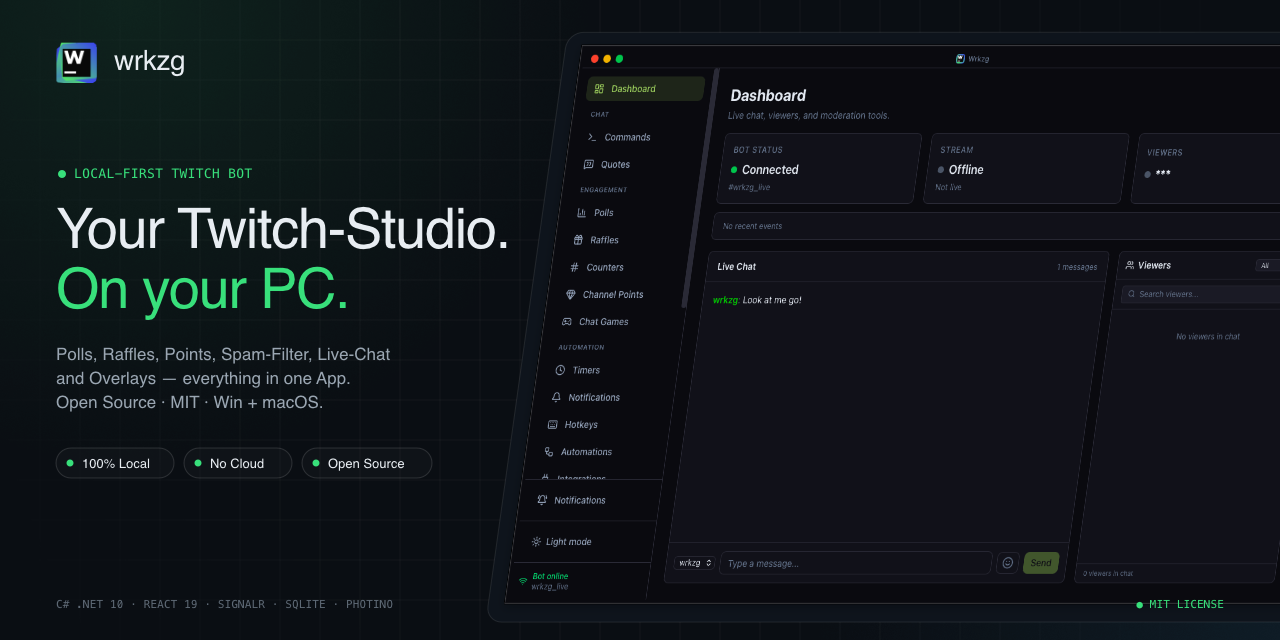Open the partially hidden Integrations item
Image resolution: width=1280 pixels, height=640 pixels.
pyautogui.click(x=573, y=478)
